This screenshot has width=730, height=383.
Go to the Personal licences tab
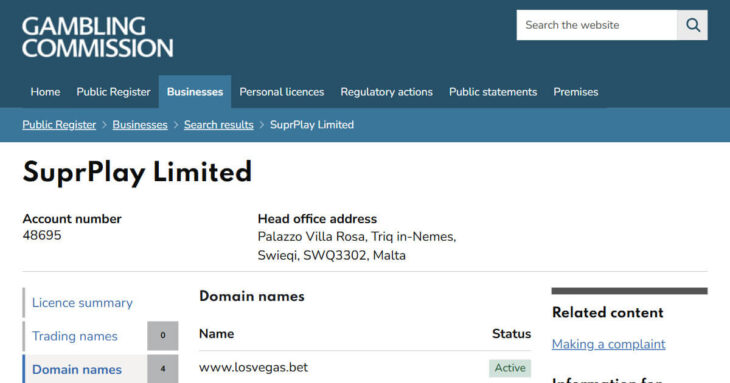(x=282, y=92)
